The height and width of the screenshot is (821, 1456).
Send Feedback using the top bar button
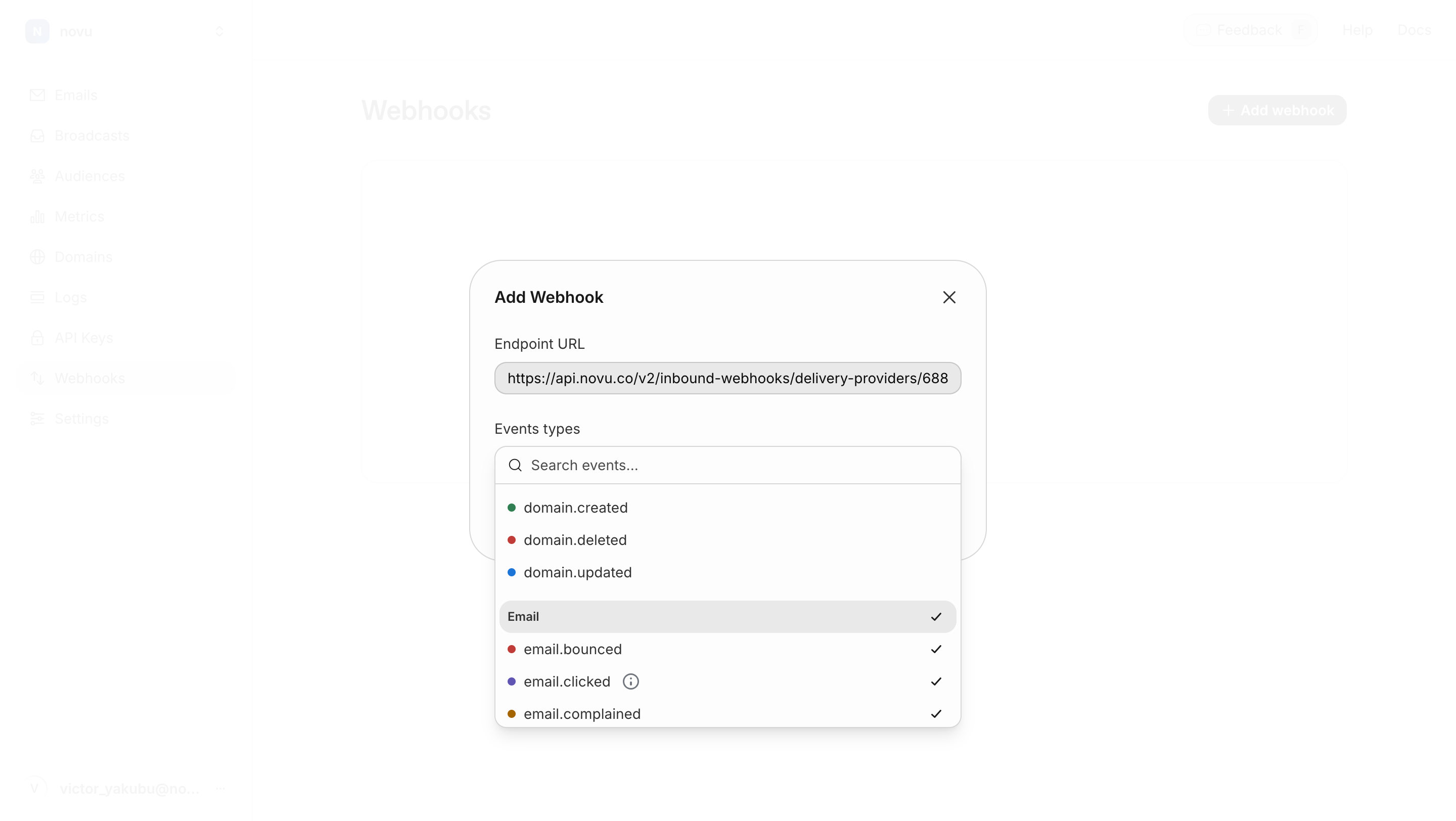(1250, 30)
